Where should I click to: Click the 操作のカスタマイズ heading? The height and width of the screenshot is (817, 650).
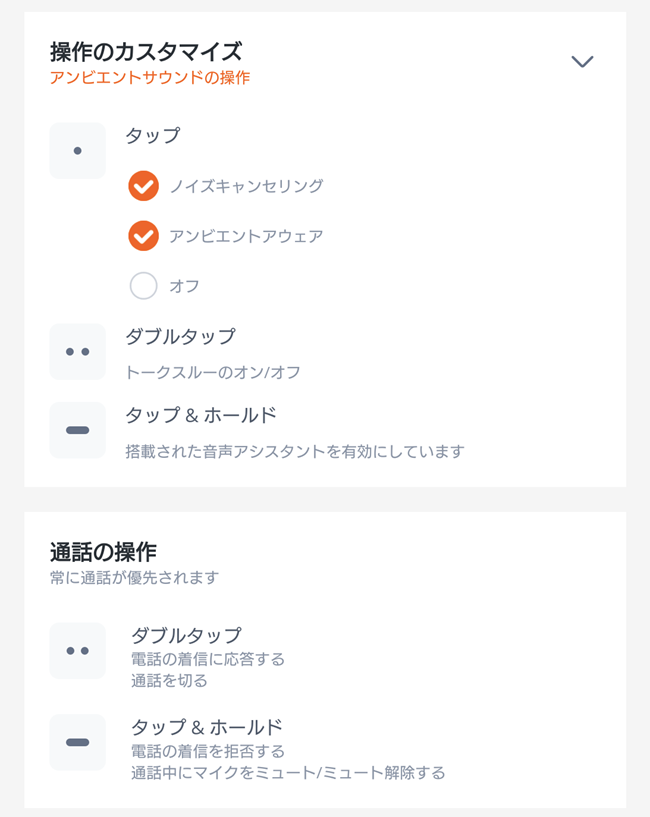[x=146, y=52]
